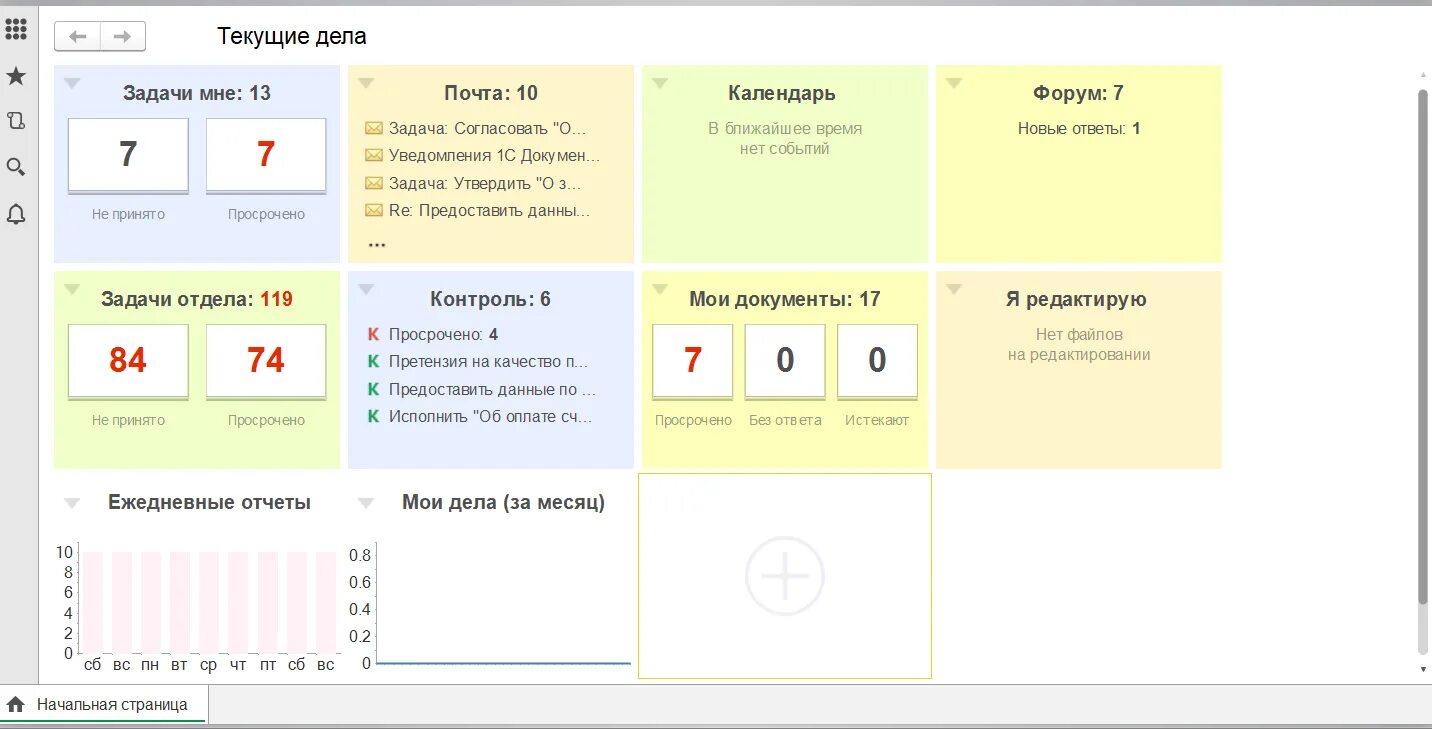This screenshot has height=729, width=1432.
Task: Go back with the left arrow button
Action: click(78, 37)
